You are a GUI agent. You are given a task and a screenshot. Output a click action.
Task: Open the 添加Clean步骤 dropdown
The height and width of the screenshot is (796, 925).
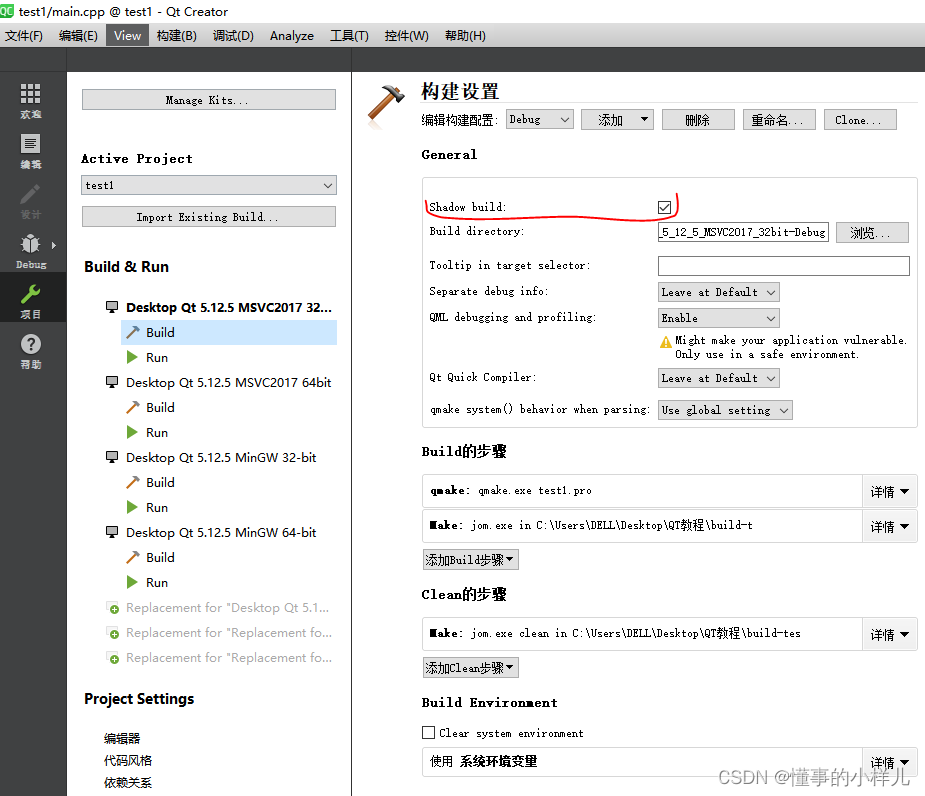tap(470, 667)
